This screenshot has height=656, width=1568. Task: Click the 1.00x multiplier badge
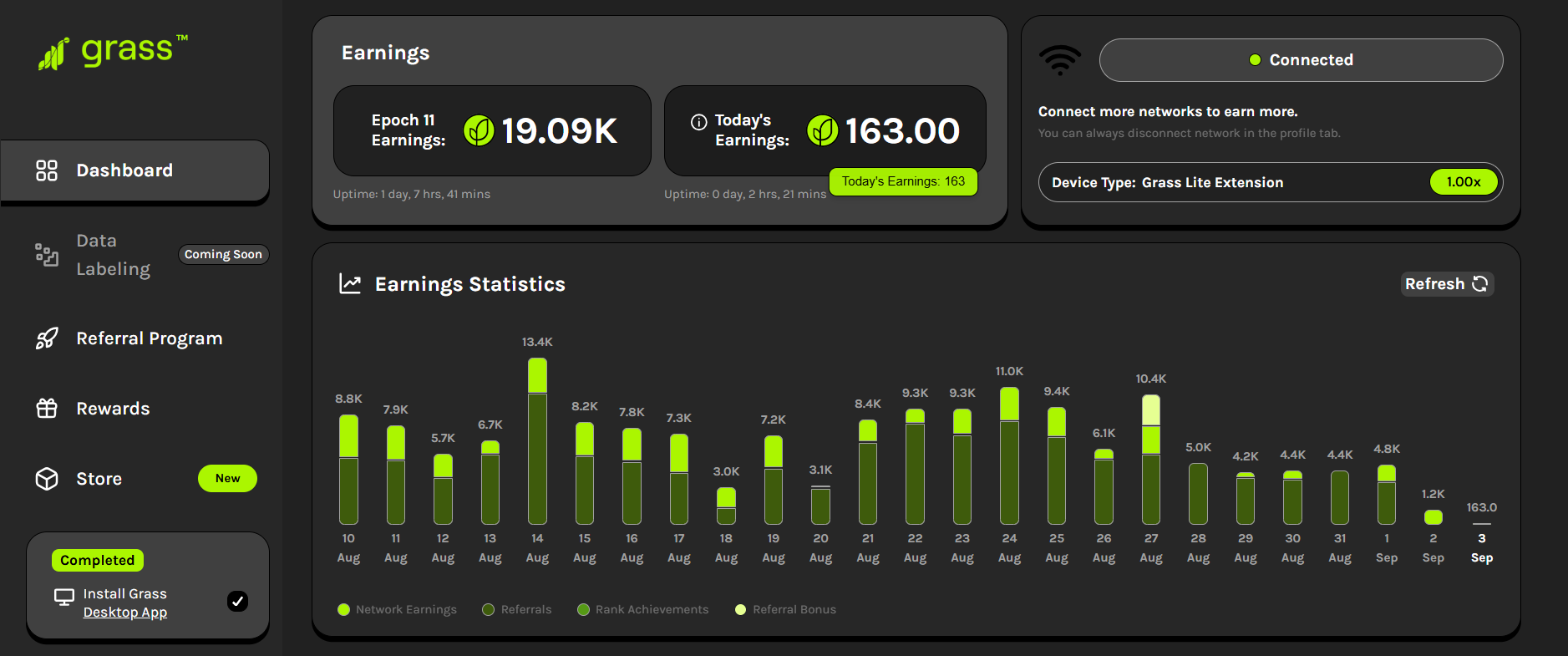1464,182
